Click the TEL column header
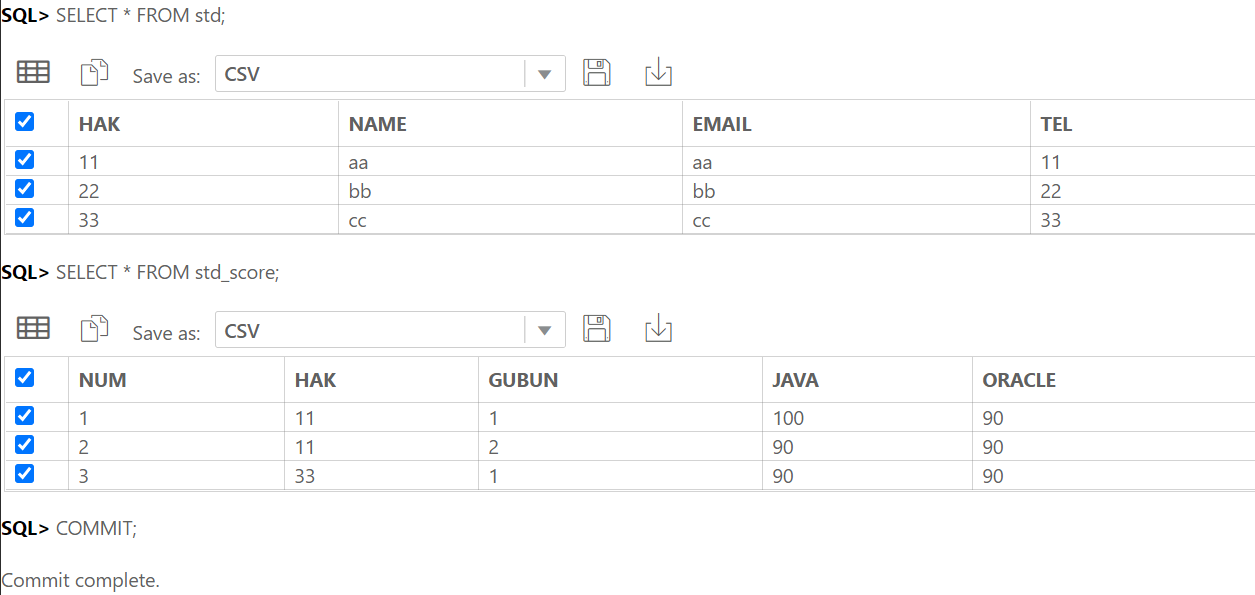Screen dimensions: 1255x595 (x=1056, y=124)
